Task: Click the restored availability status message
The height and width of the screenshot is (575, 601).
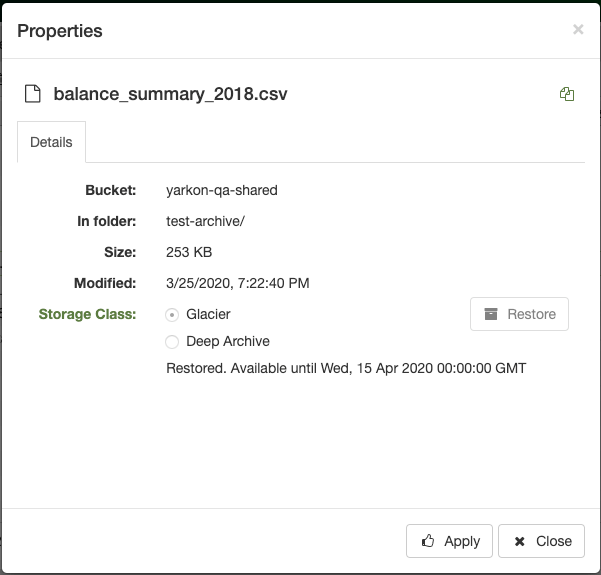Action: (346, 368)
